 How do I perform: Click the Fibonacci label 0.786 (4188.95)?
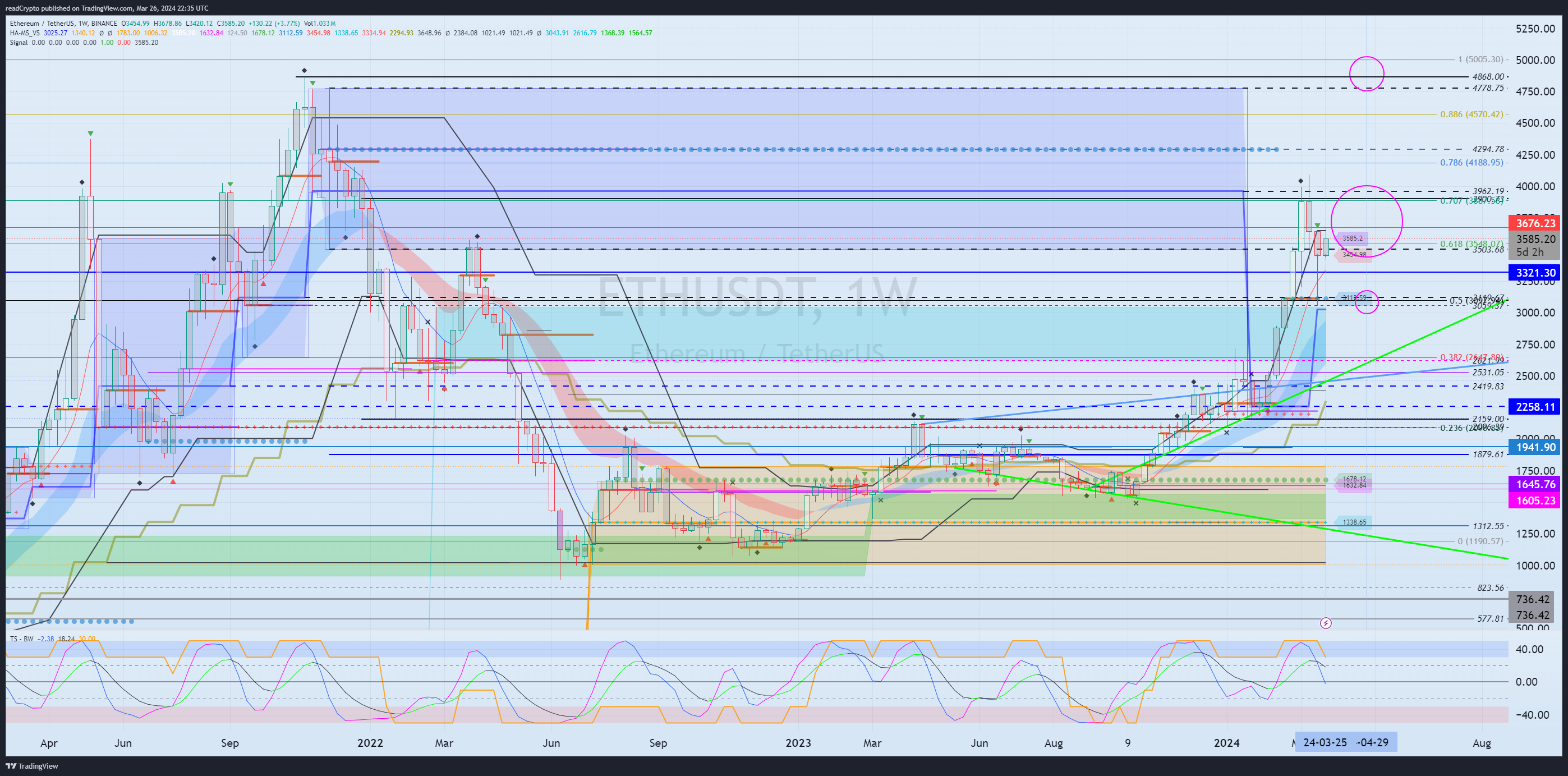pos(1471,163)
